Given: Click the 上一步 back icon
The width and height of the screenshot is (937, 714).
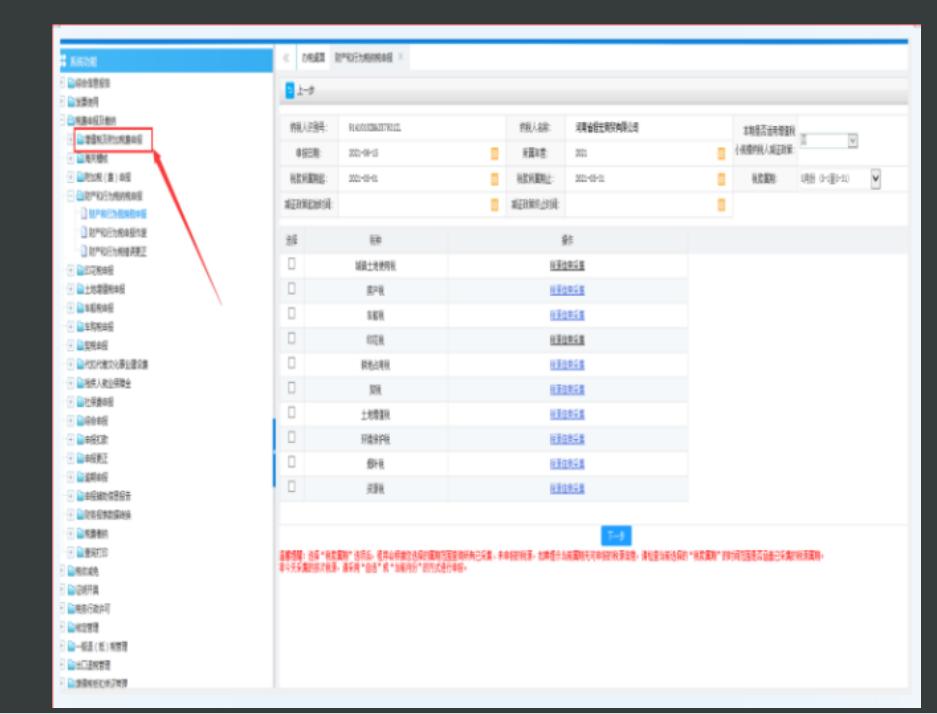Looking at the screenshot, I should pyautogui.click(x=290, y=91).
